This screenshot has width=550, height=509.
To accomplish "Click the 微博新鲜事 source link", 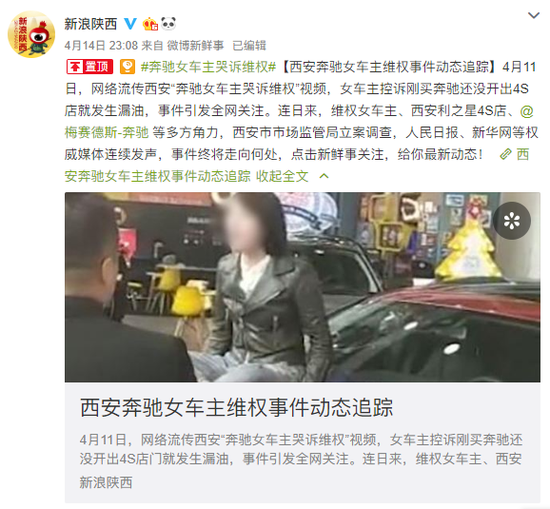I will [195, 45].
